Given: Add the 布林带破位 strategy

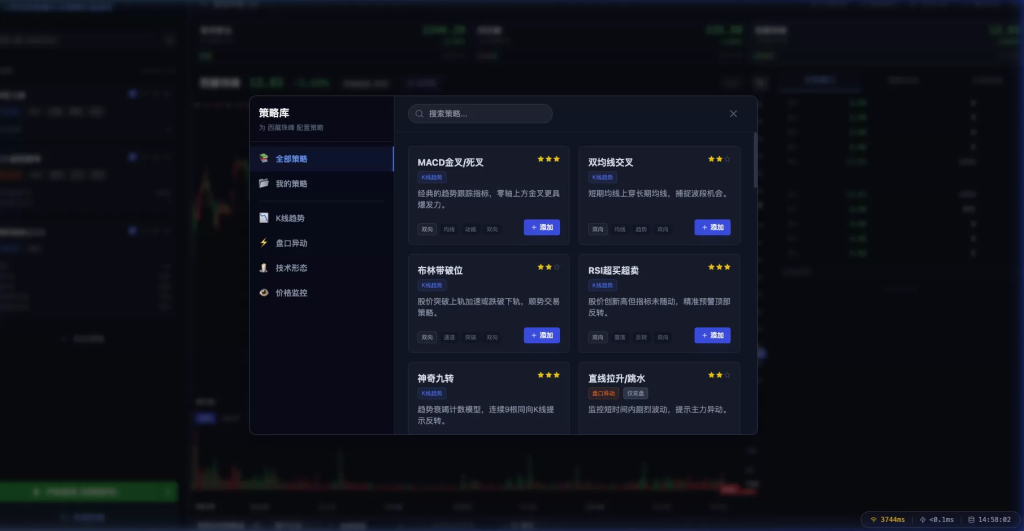Looking at the screenshot, I should point(541,335).
